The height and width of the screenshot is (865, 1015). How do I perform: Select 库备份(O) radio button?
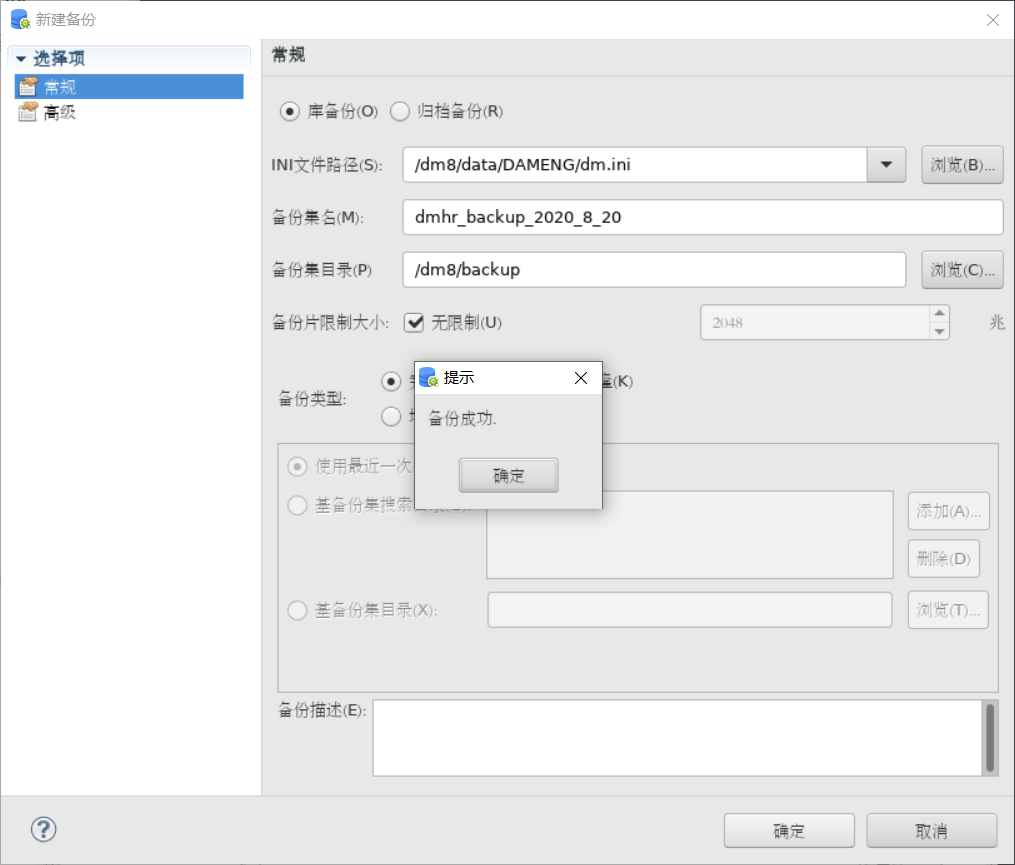[289, 111]
